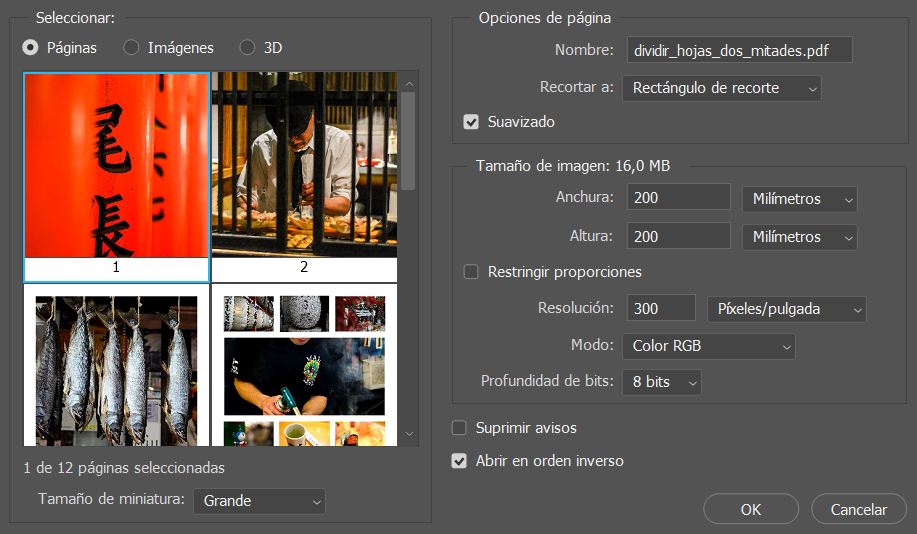Enable Restringir proporciones checkbox

tap(471, 272)
